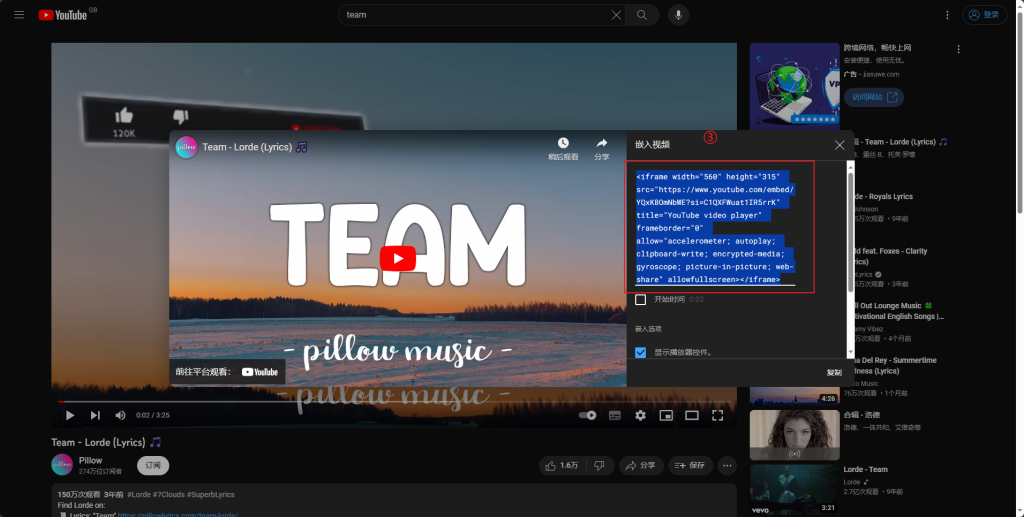Click the voice search microphone icon
This screenshot has height=517, width=1024.
(678, 15)
